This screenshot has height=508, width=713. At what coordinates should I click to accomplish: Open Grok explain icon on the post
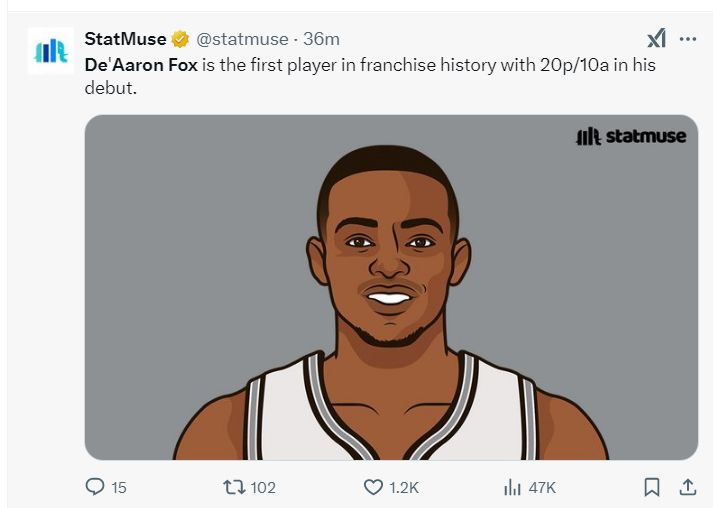coord(656,39)
